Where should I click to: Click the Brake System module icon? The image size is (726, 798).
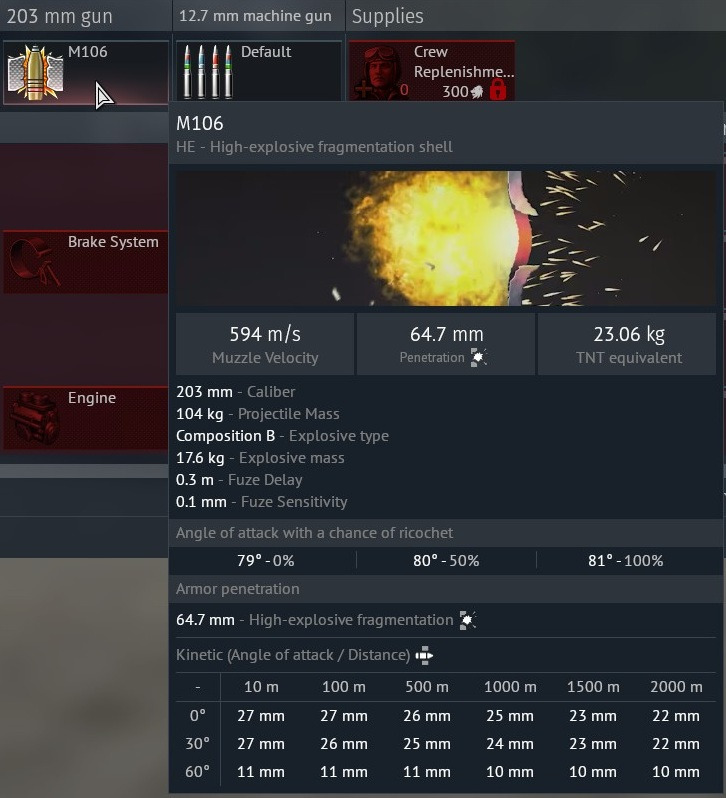(x=35, y=262)
